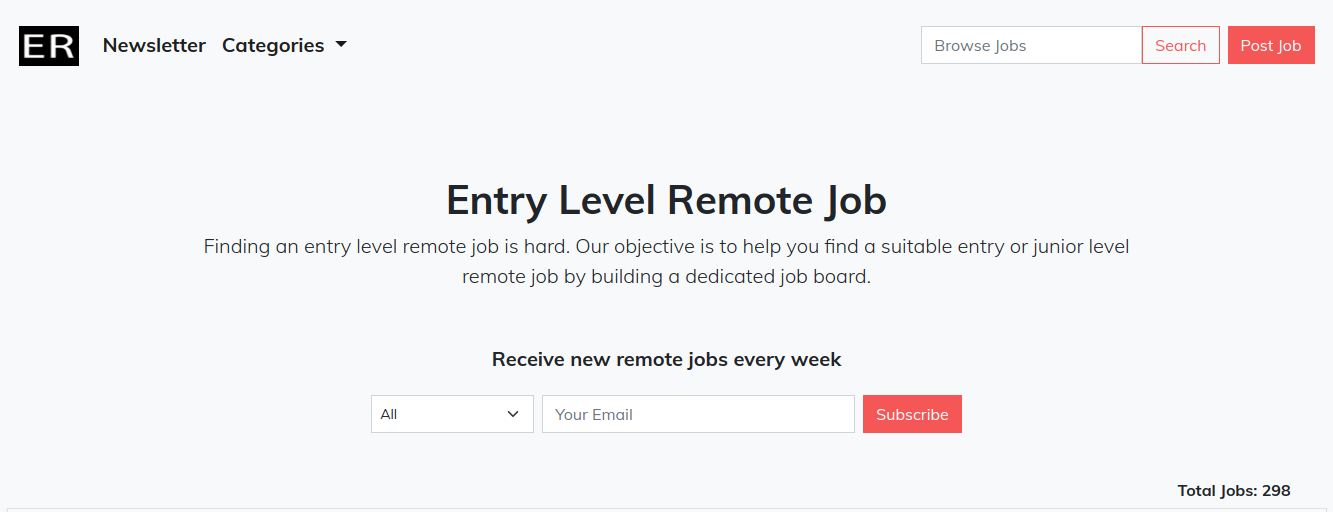Hit the red Subscribe button

(912, 414)
